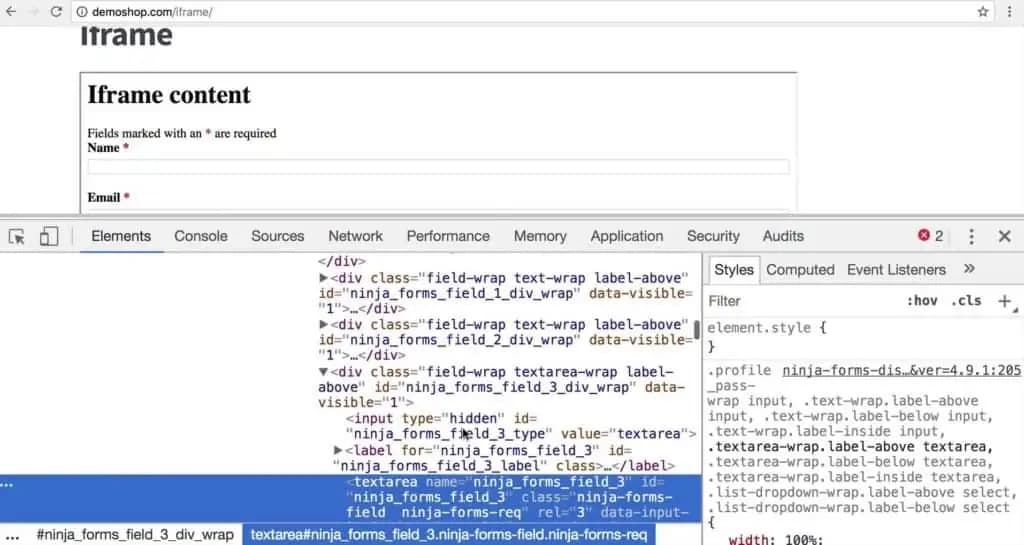Collapse the ninja_forms_field_3_div_wrap div node
The image size is (1024, 545).
click(x=323, y=371)
